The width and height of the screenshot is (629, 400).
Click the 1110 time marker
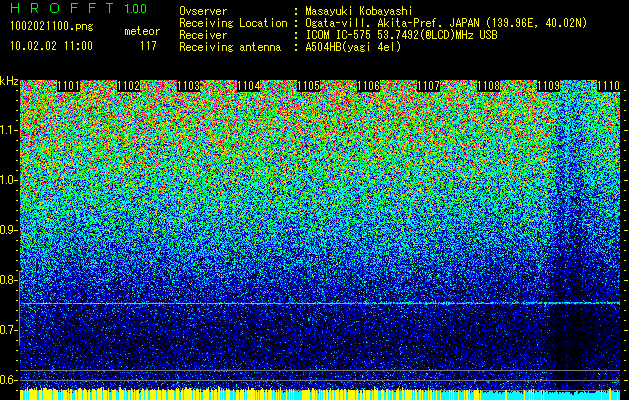click(x=609, y=86)
